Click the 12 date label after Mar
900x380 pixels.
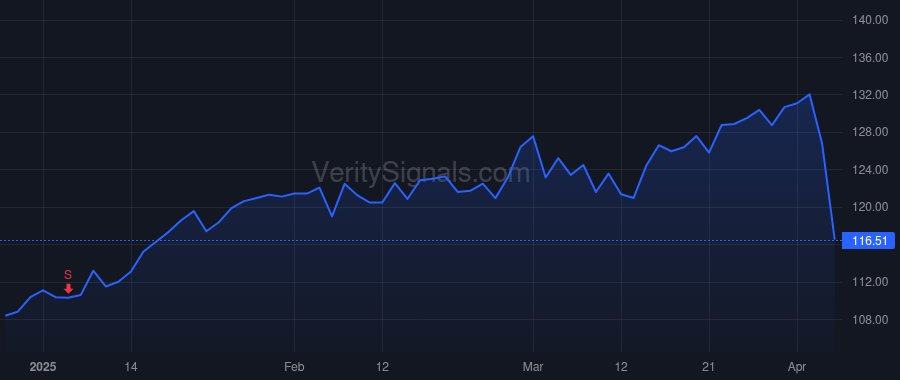coord(621,367)
